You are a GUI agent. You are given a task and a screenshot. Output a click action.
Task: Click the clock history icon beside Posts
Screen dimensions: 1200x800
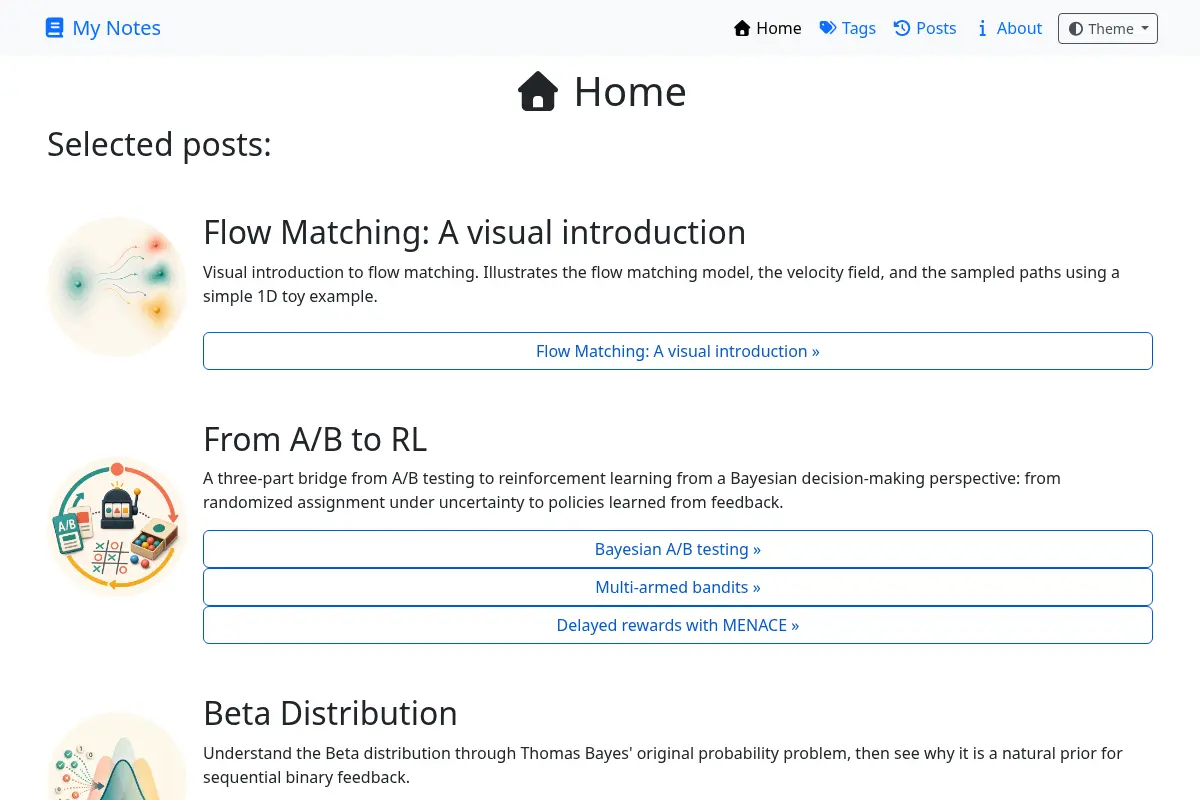902,28
